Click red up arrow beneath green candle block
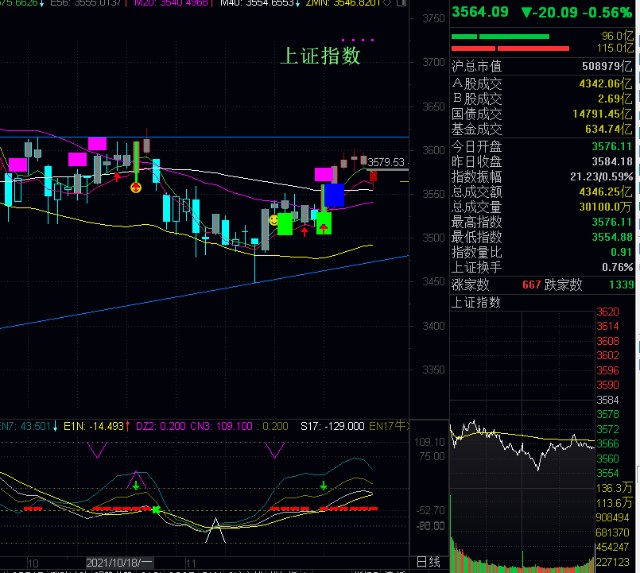640x573 pixels. [324, 228]
